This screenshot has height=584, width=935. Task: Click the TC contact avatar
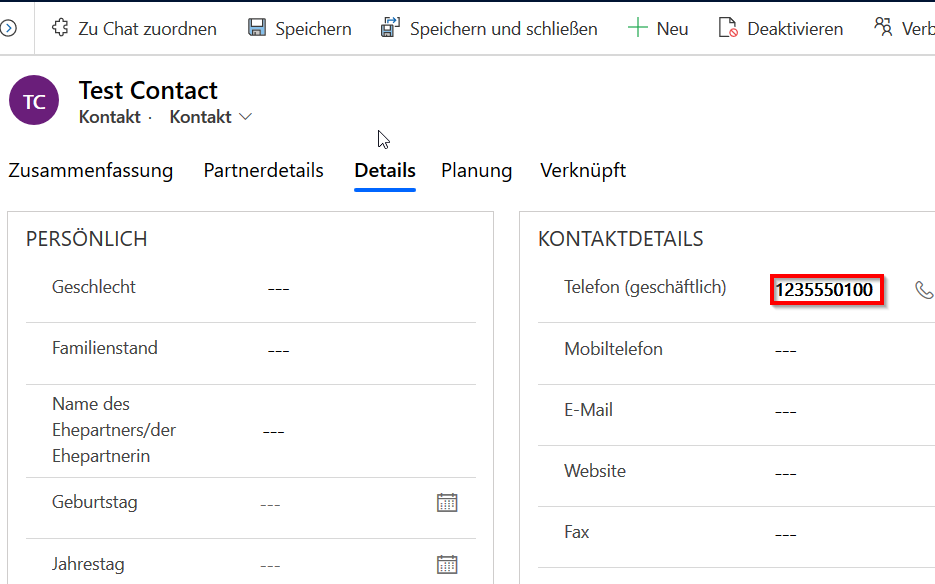[34, 101]
